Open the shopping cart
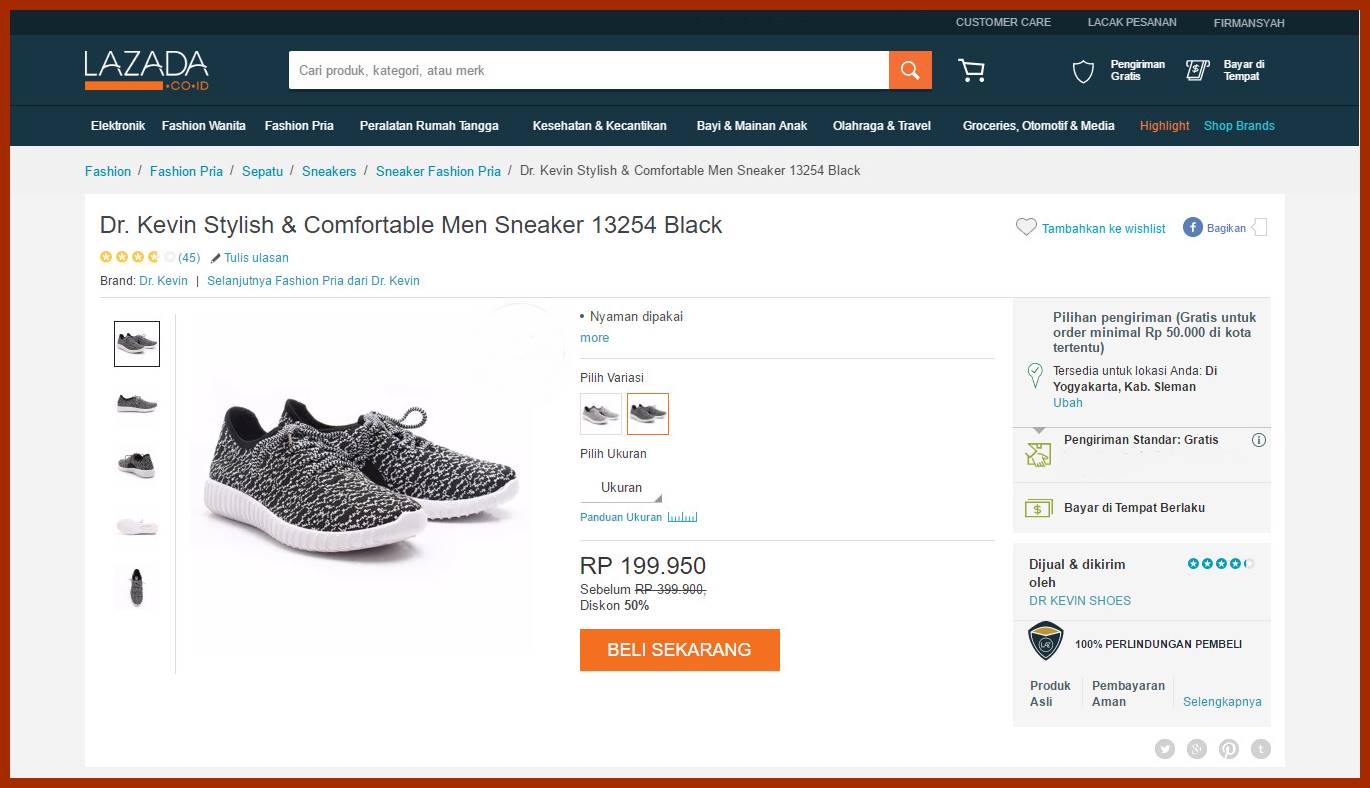 pyautogui.click(x=971, y=70)
